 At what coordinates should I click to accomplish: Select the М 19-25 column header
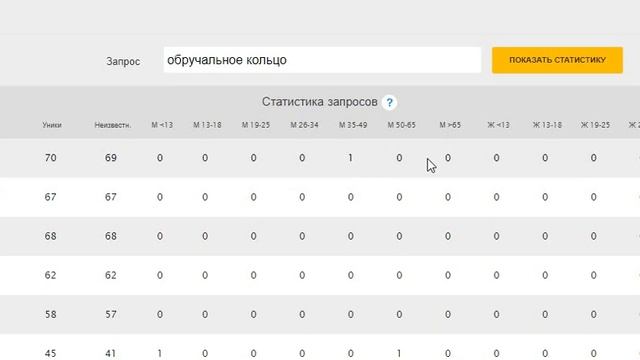coord(256,125)
